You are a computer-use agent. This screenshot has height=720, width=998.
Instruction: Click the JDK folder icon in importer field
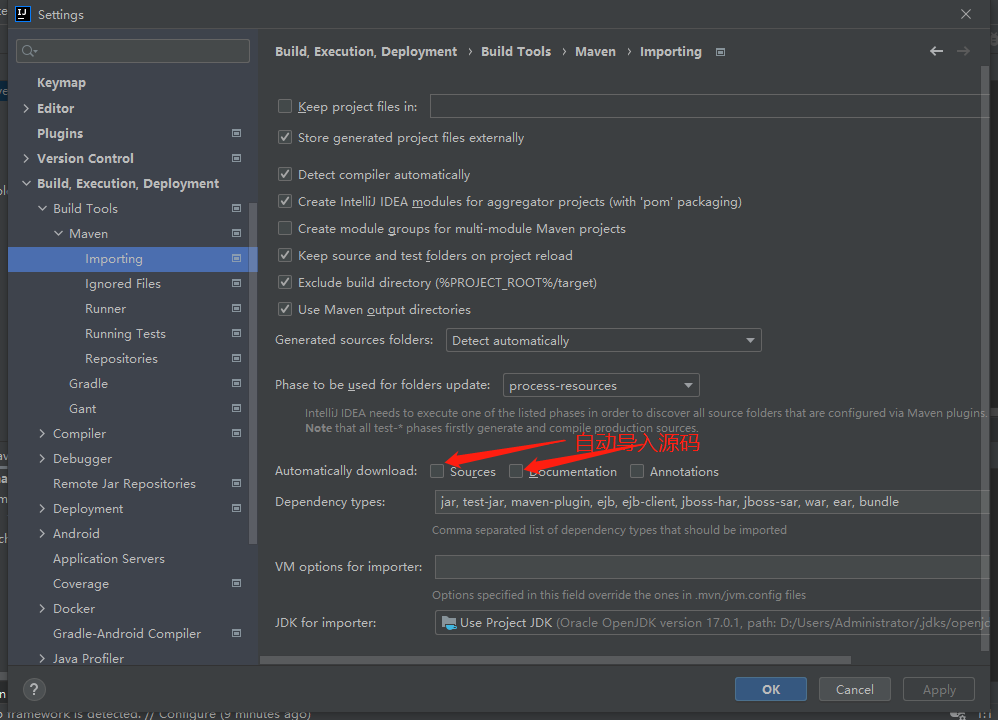click(449, 623)
